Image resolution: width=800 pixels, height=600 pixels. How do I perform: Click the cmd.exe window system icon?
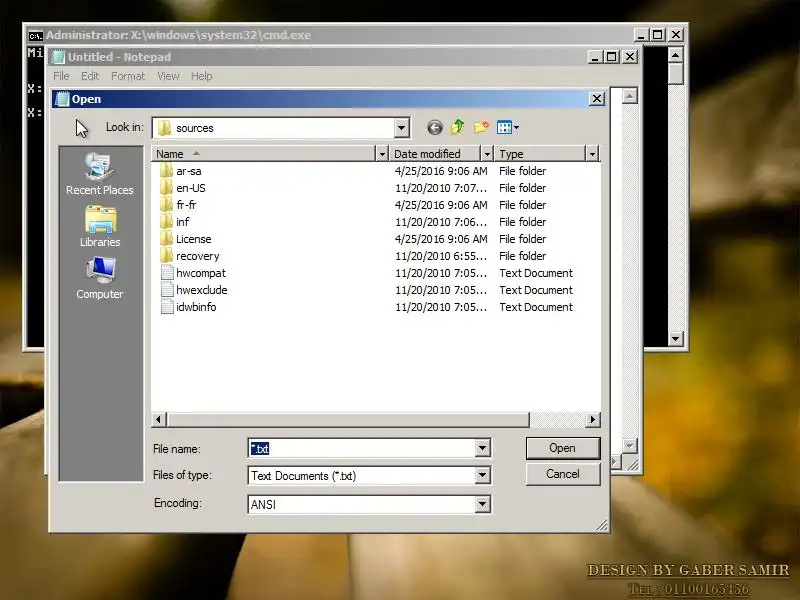pyautogui.click(x=35, y=35)
